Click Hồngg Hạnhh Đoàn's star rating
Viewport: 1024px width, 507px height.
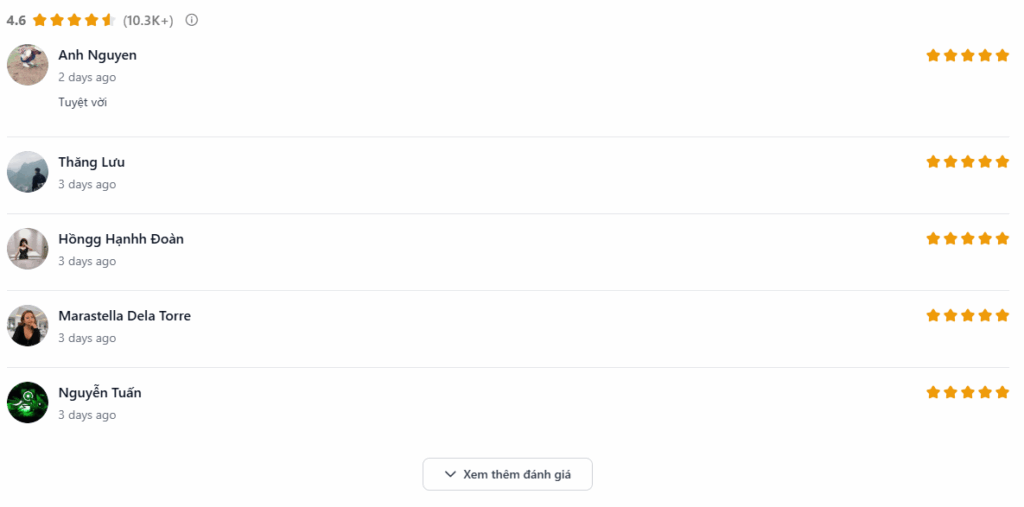coord(967,238)
